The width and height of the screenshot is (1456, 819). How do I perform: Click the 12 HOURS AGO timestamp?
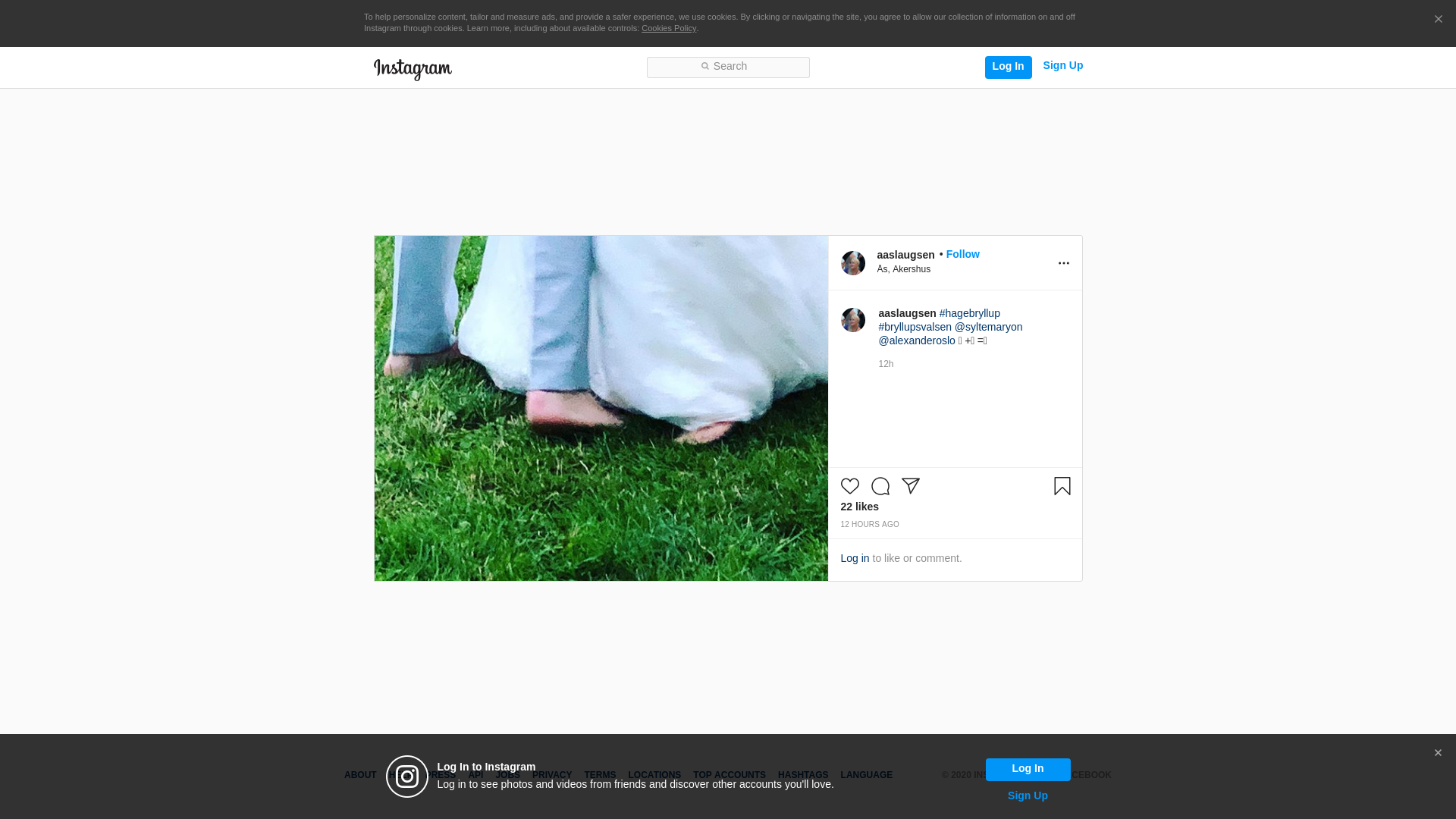click(869, 525)
